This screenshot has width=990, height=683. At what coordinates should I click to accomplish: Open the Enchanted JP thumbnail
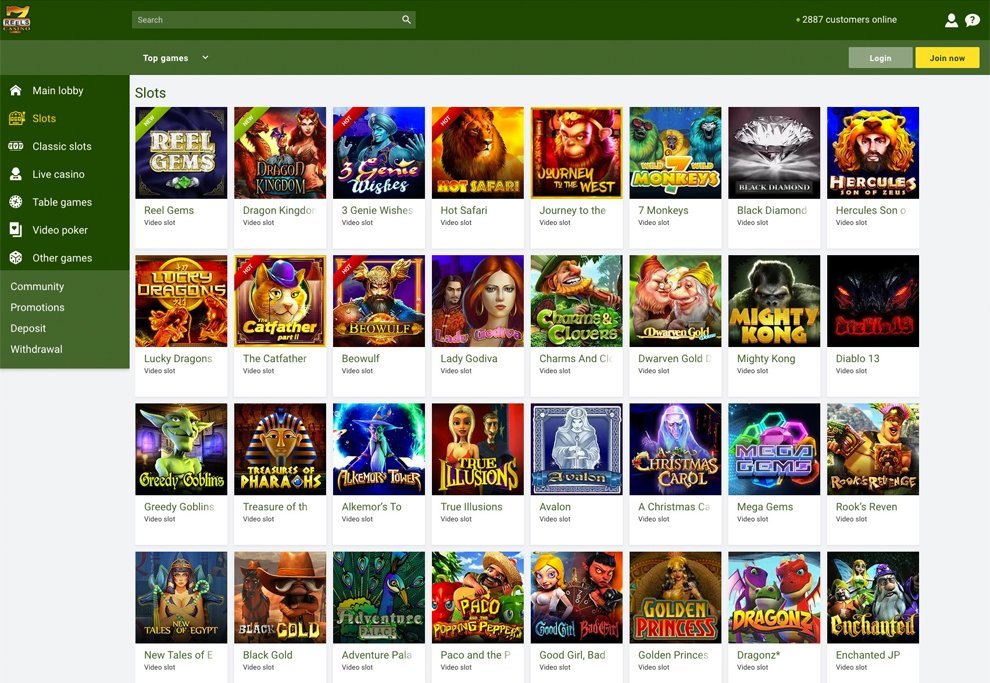click(873, 598)
